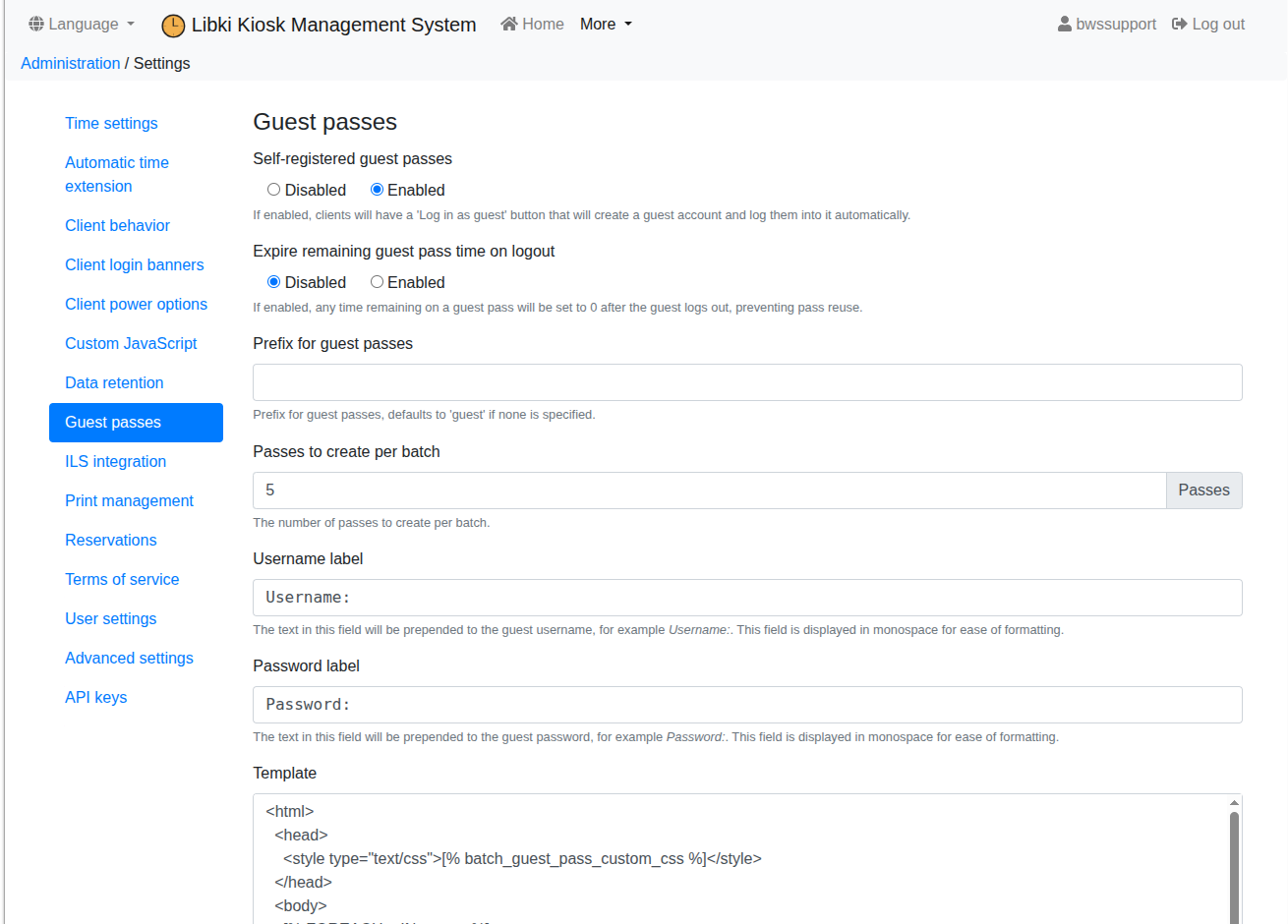This screenshot has width=1288, height=924.
Task: Expand the More menu in navbar
Action: (x=606, y=24)
